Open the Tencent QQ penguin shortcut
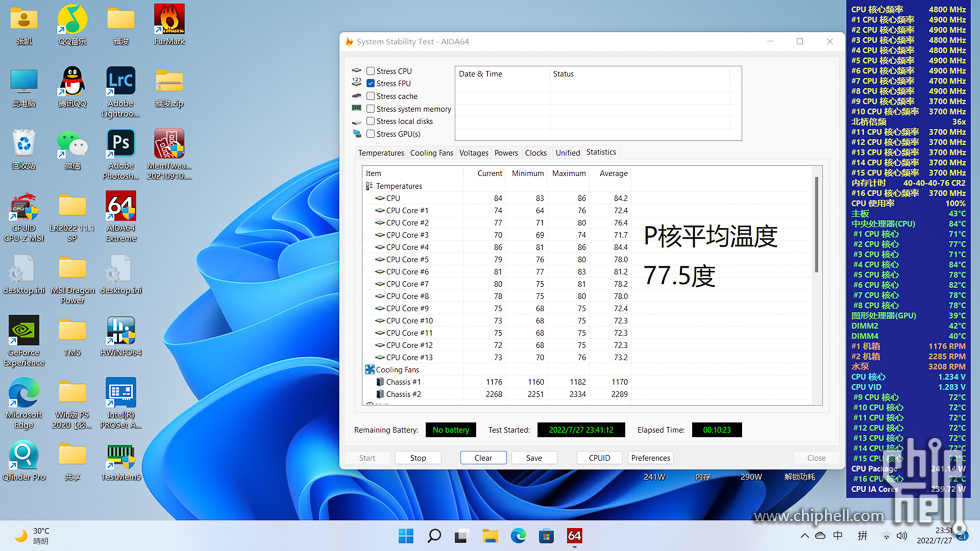 point(72,87)
